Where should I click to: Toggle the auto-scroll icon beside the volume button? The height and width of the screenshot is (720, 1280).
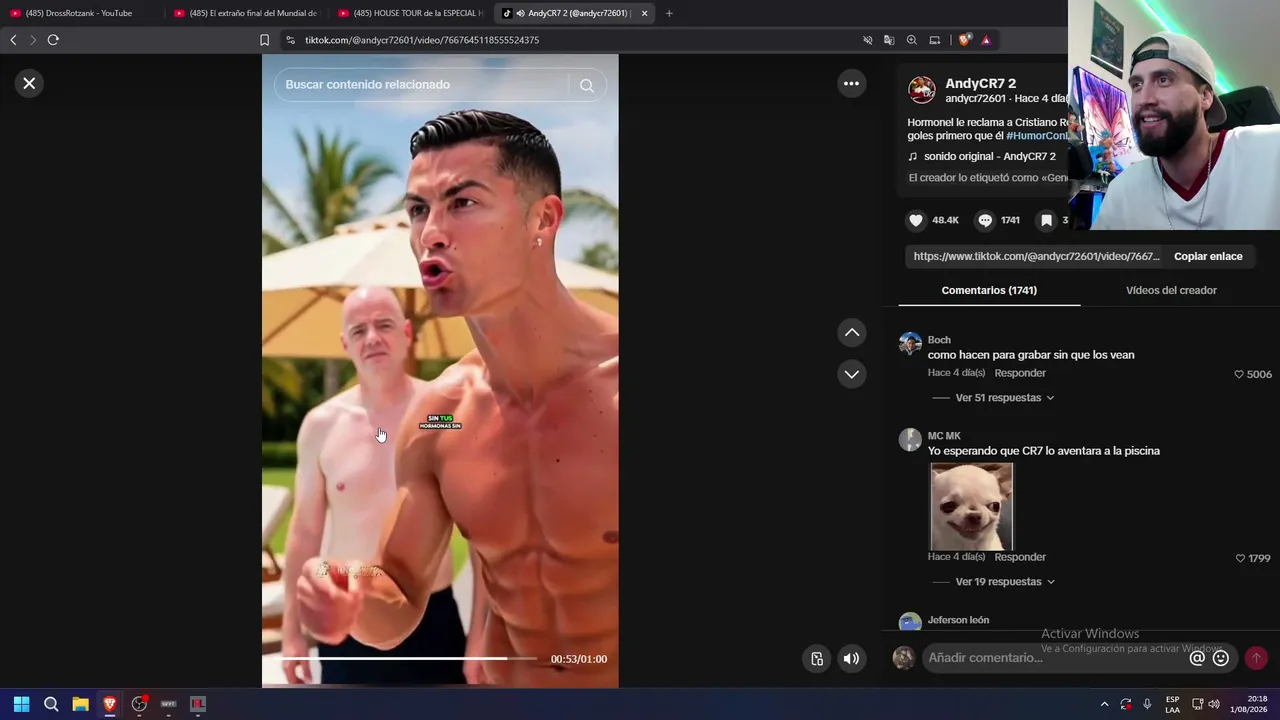coord(817,659)
